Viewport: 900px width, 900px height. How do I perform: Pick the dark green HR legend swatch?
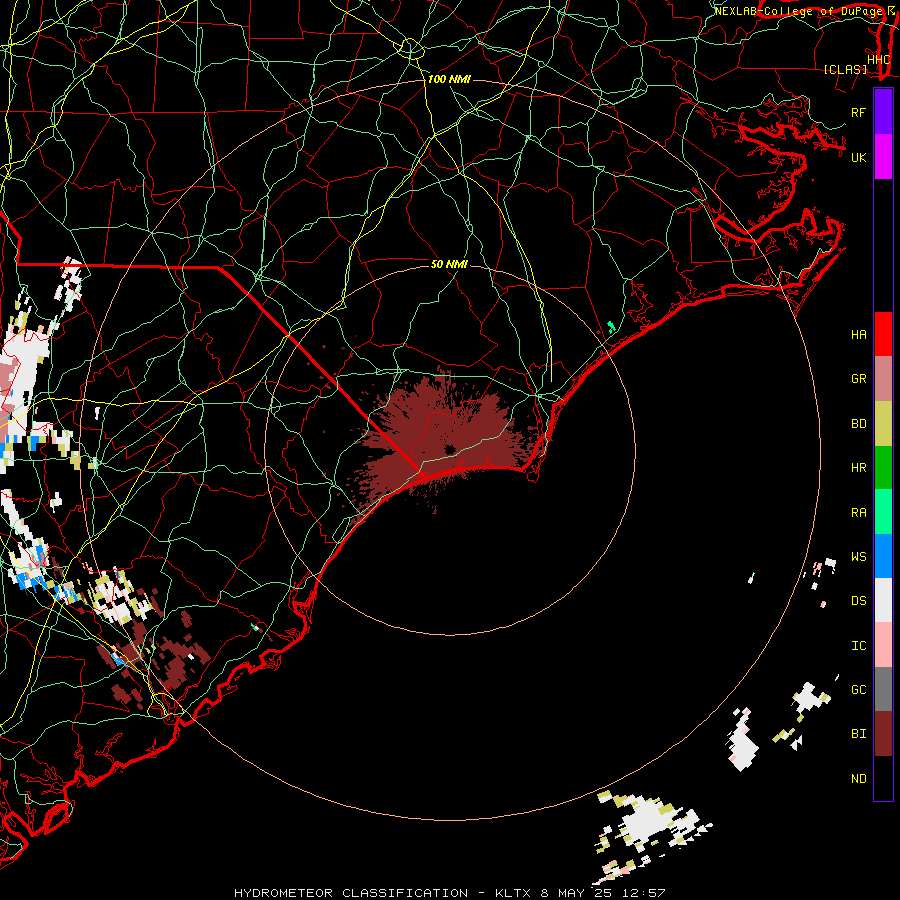pyautogui.click(x=883, y=468)
